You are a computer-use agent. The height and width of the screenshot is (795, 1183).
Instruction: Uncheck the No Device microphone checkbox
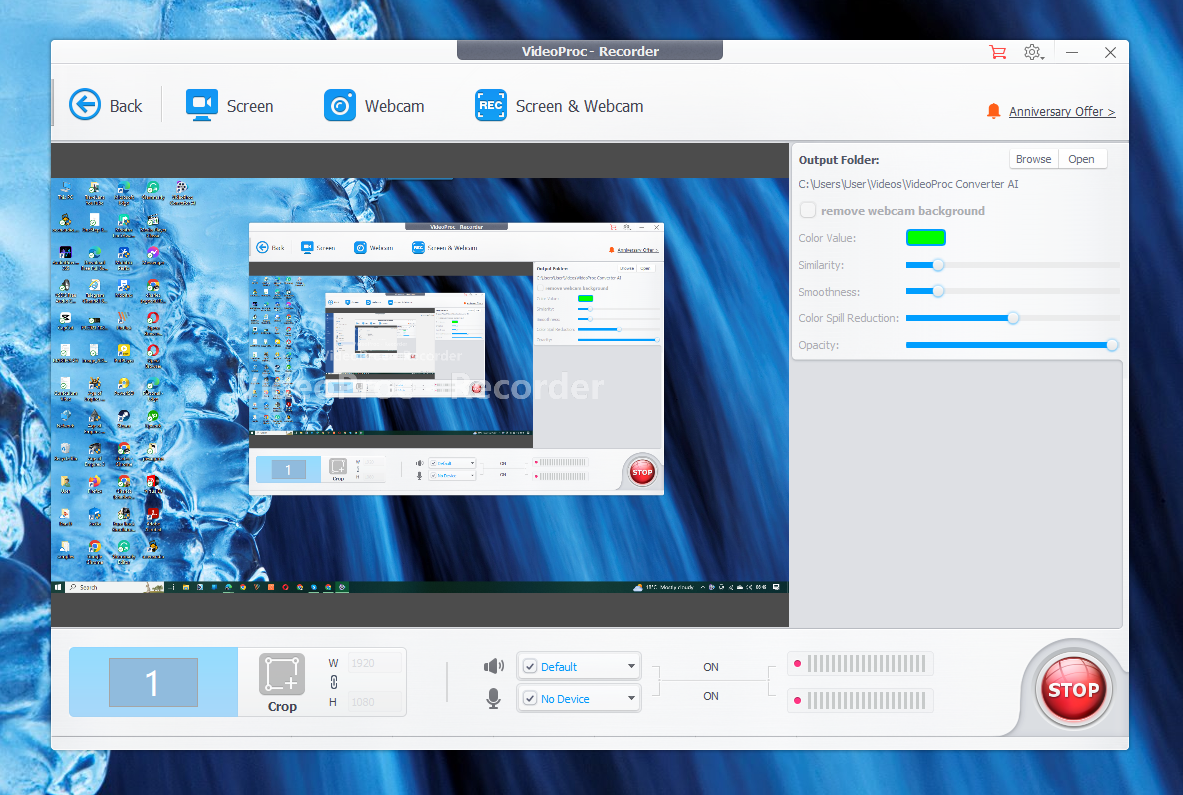pyautogui.click(x=530, y=698)
